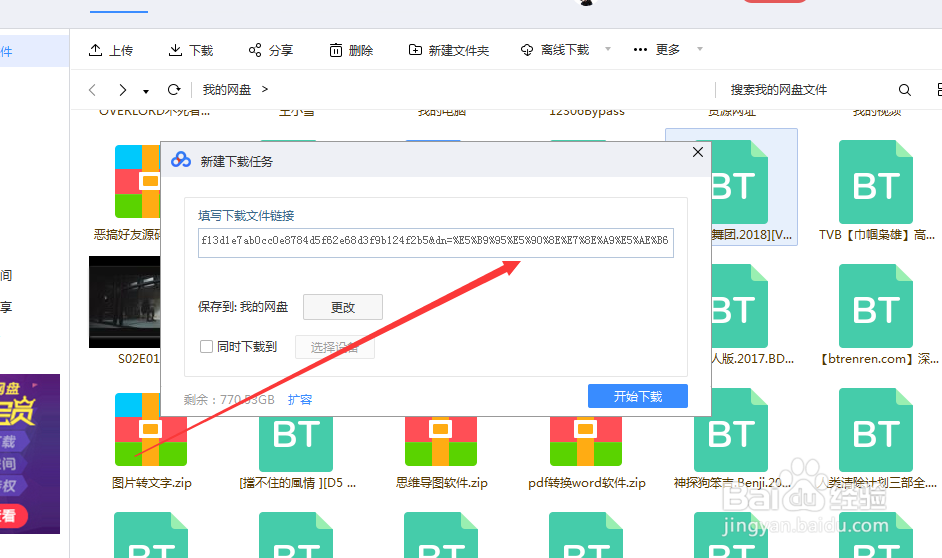This screenshot has width=942, height=558.
Task: Open the 更多 more menu
Action: pyautogui.click(x=656, y=50)
